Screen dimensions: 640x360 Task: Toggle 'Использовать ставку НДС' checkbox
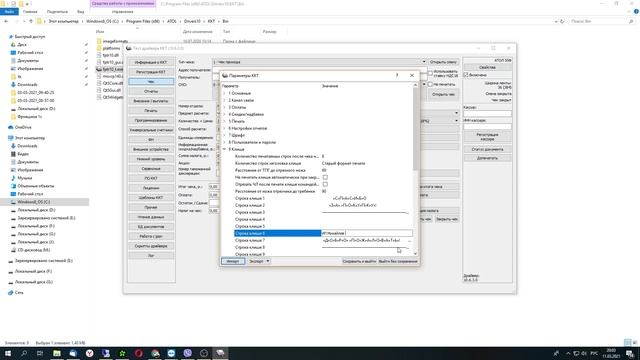click(x=430, y=73)
